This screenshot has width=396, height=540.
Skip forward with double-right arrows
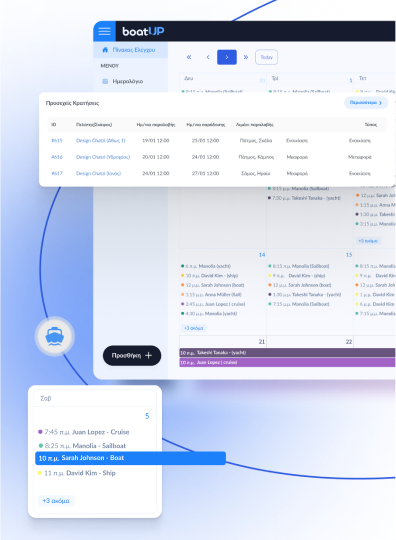click(246, 57)
